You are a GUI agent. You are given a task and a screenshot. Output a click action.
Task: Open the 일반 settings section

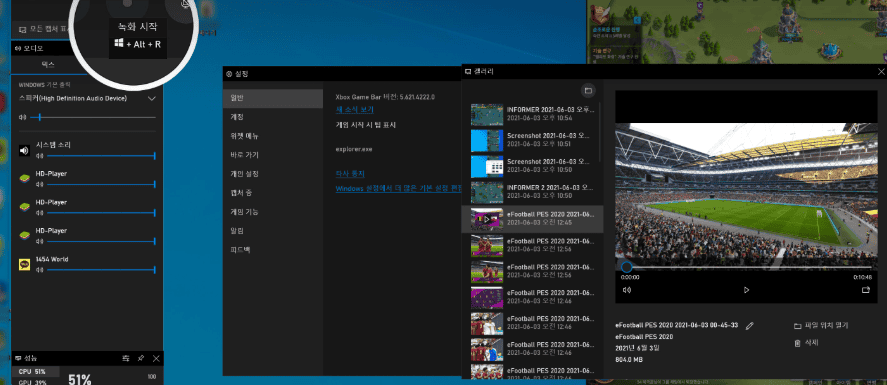coord(273,98)
